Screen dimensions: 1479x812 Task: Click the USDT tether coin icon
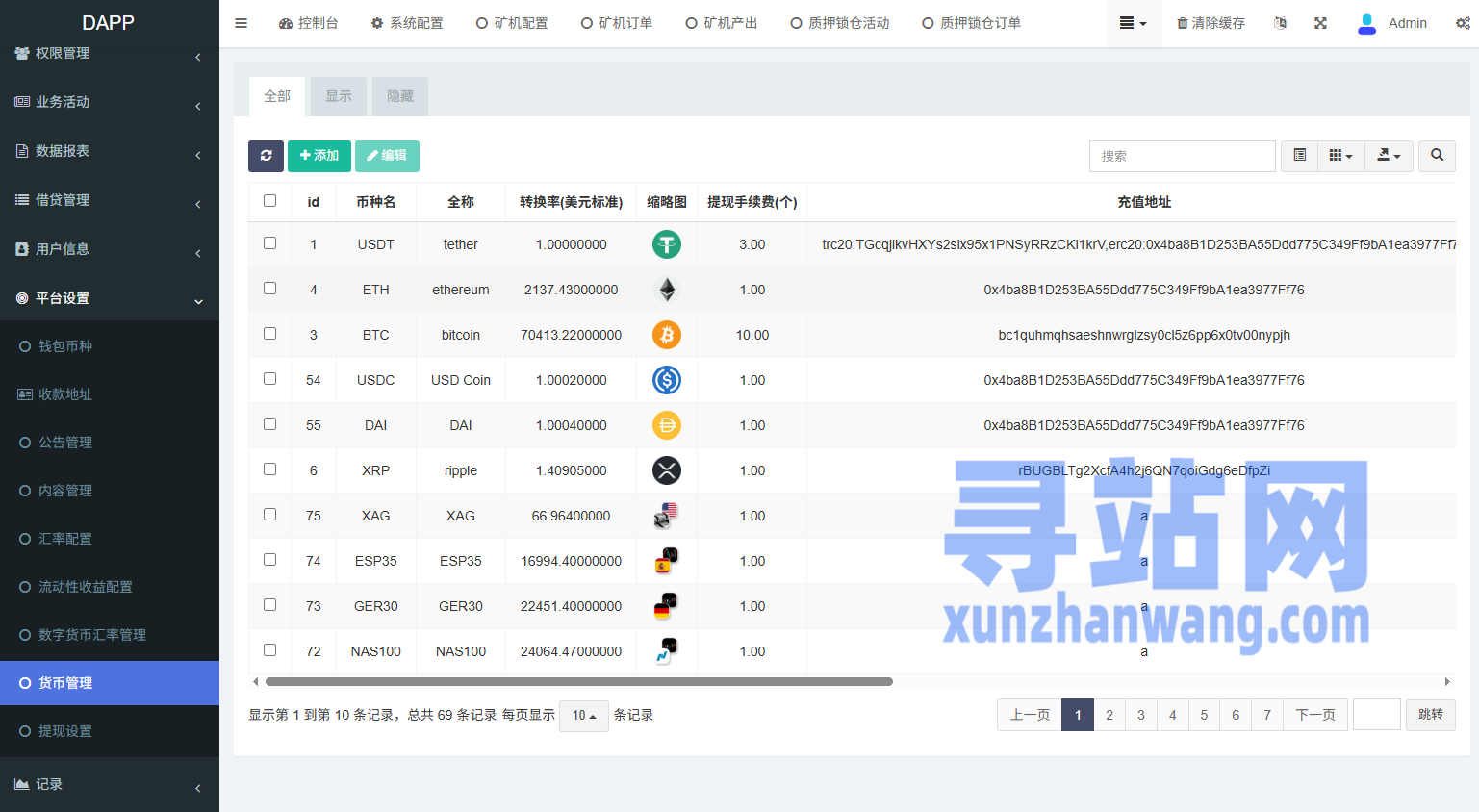coord(666,244)
